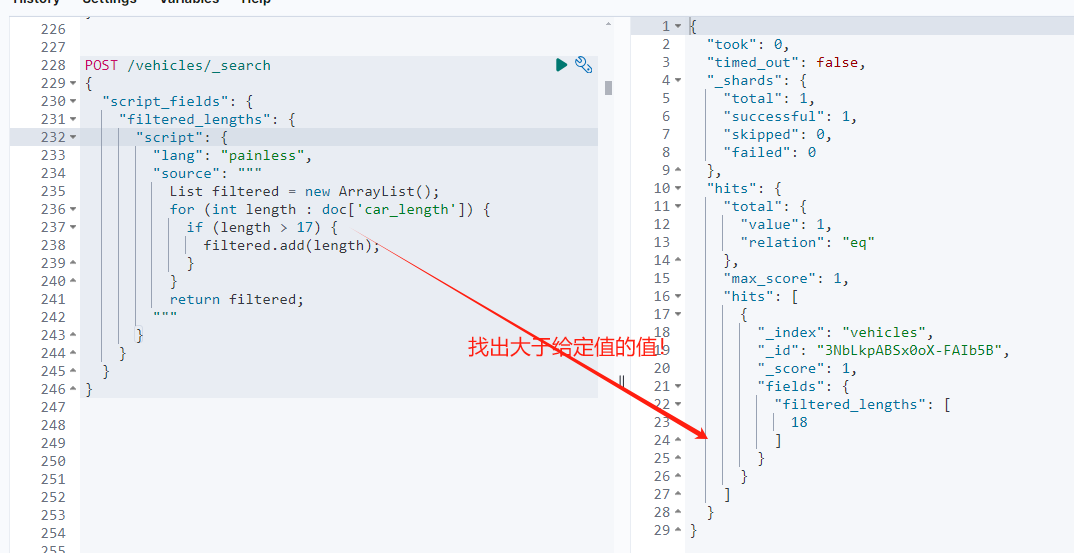Click the "_score": 1 line
The image size is (1074, 553).
(x=808, y=368)
